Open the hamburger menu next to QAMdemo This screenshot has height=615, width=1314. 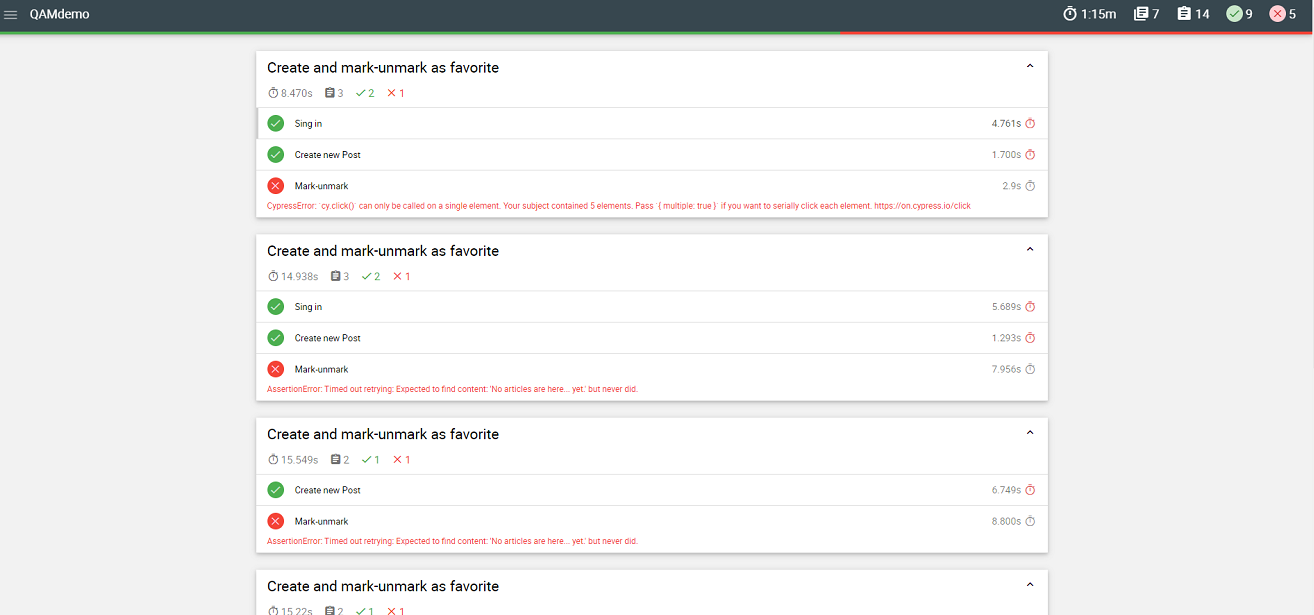(x=11, y=14)
